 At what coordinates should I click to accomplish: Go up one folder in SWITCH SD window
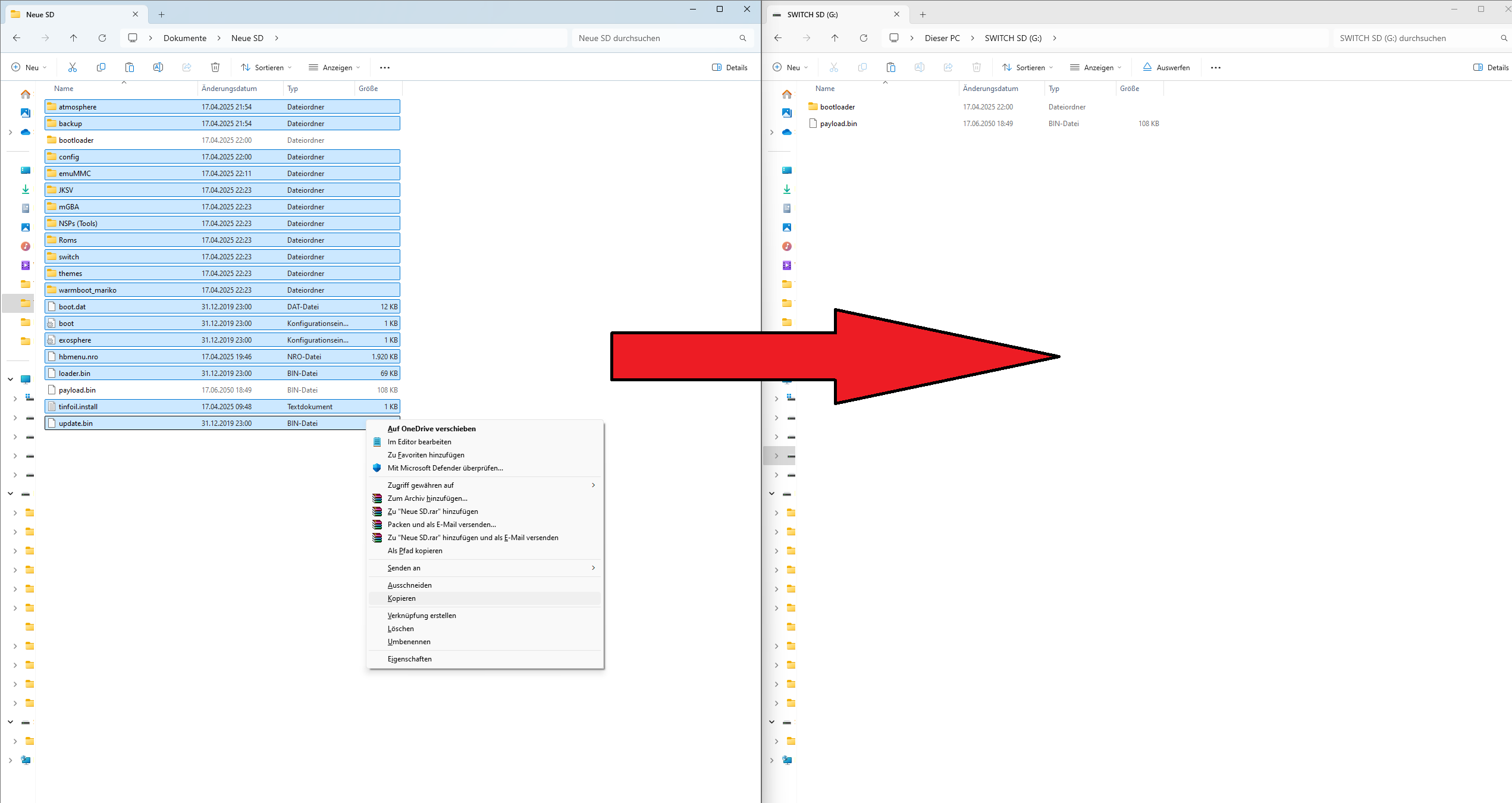click(835, 38)
